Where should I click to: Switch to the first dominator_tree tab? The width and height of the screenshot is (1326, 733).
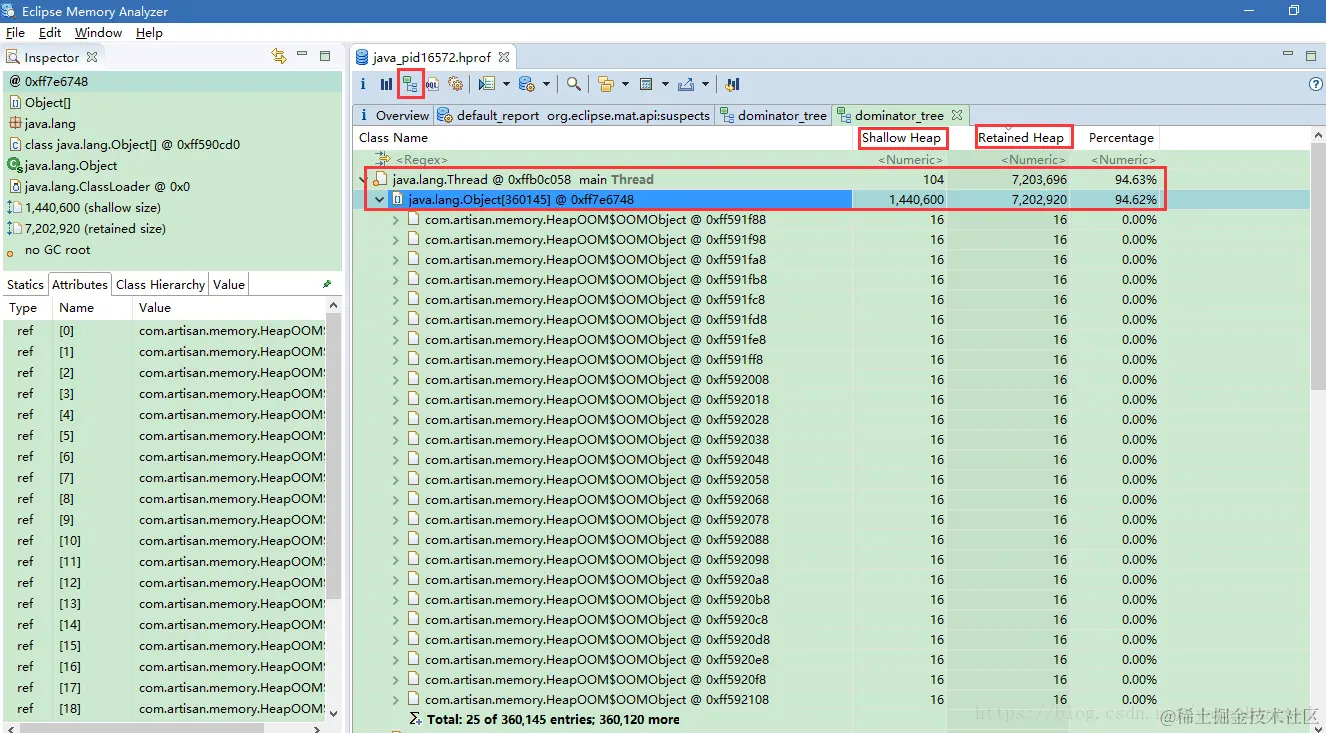[x=773, y=115]
